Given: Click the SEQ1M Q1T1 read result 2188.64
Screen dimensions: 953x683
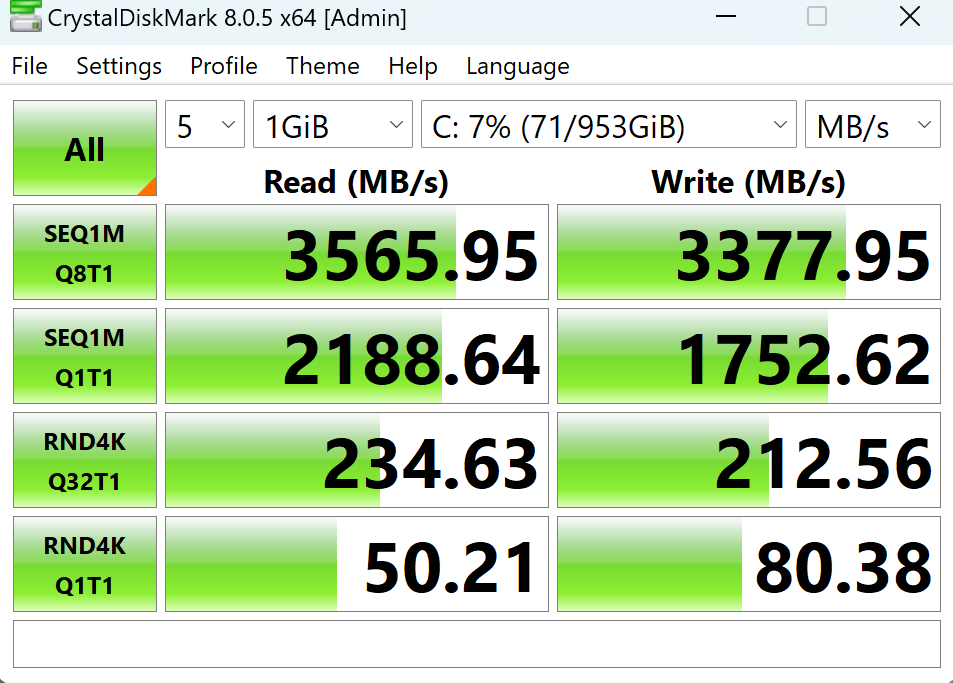Looking at the screenshot, I should click(357, 356).
